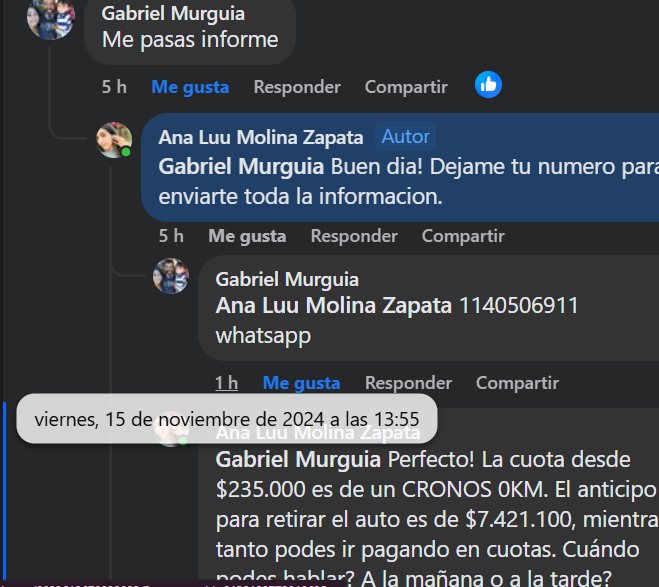
Task: Click the Ana Luu Molina Zapata mention before the 1140506911 number
Action: pyautogui.click(x=334, y=305)
